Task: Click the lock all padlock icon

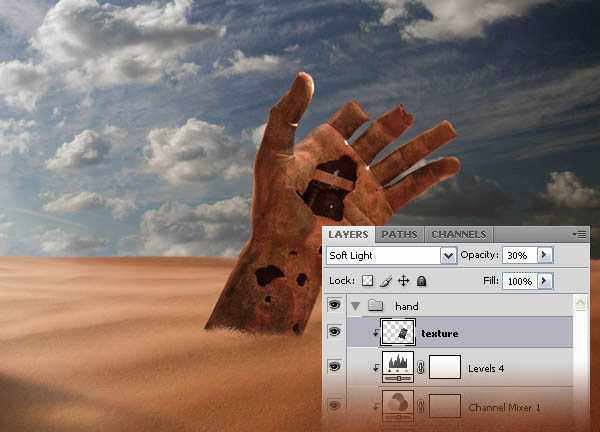Action: click(421, 281)
